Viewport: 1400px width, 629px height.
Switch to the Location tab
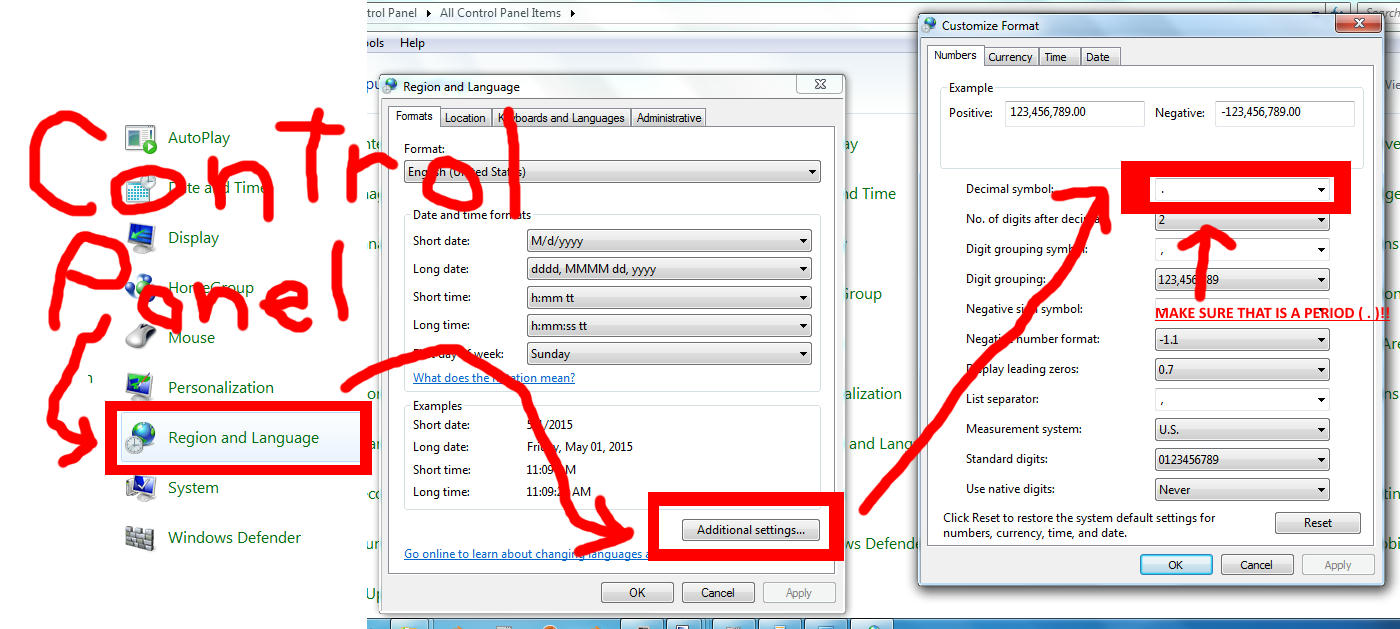(465, 118)
